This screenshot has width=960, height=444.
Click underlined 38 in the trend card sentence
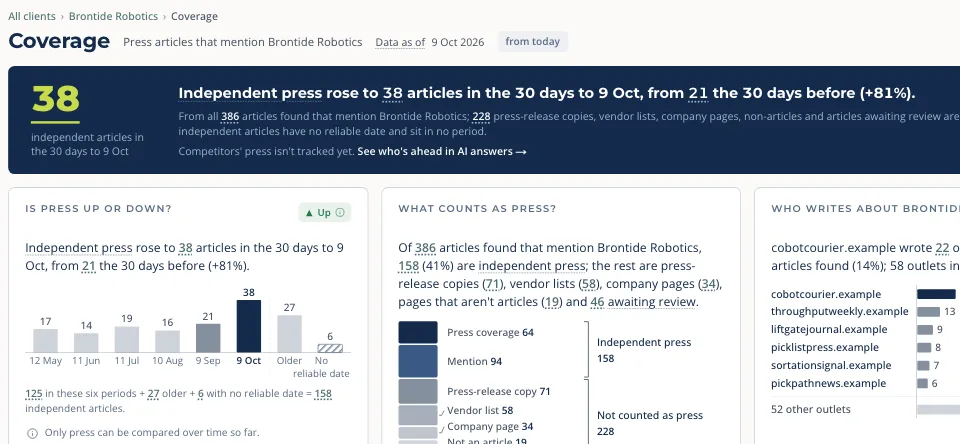point(186,248)
